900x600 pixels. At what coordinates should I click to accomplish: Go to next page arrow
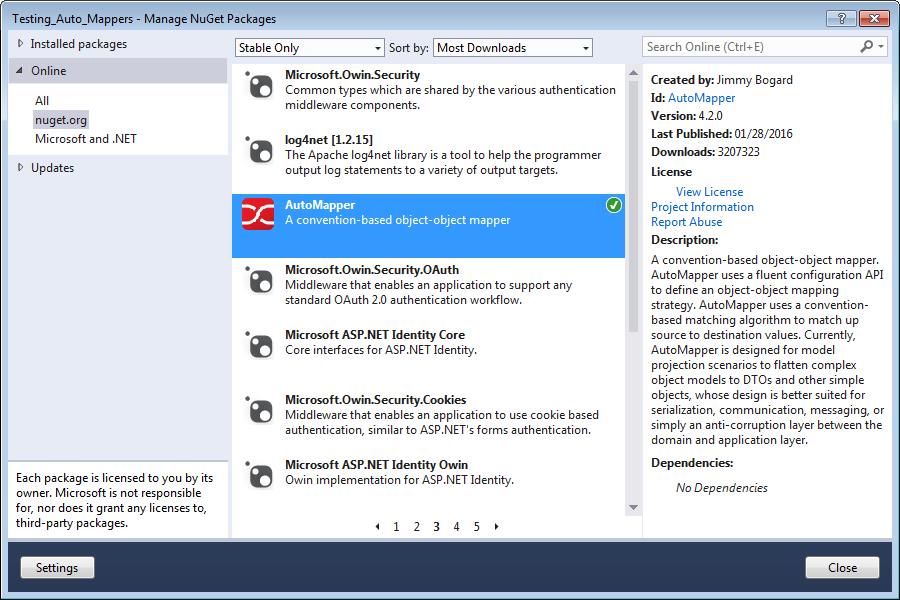(x=496, y=527)
